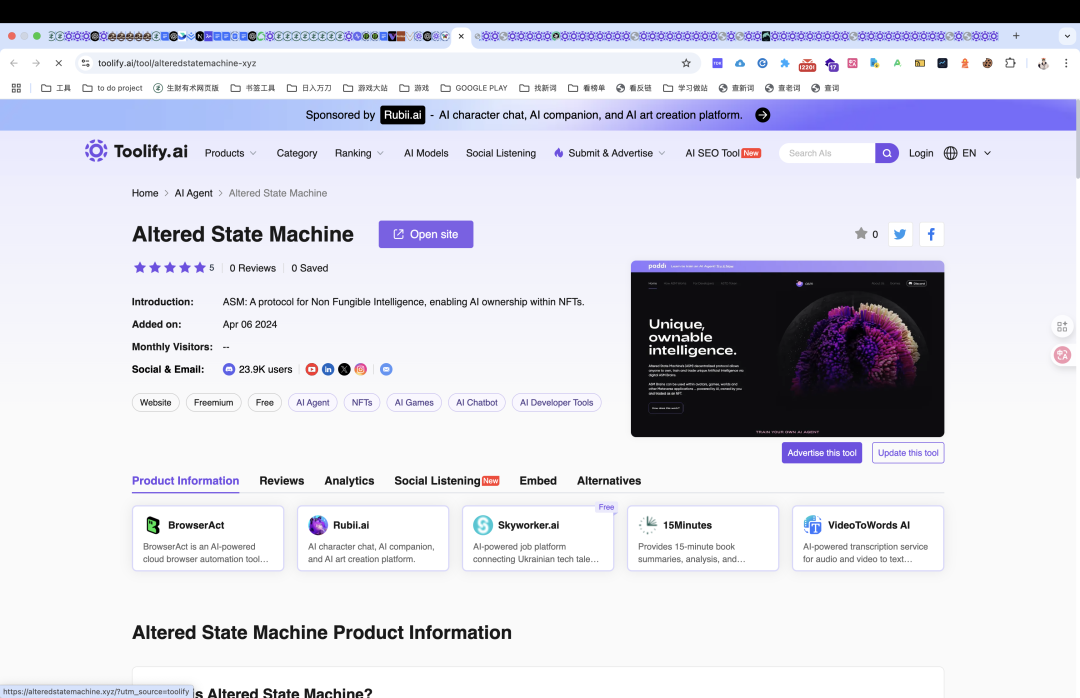Open the Chrome three-dot menu
Viewport: 1080px width, 698px height.
(x=1066, y=63)
